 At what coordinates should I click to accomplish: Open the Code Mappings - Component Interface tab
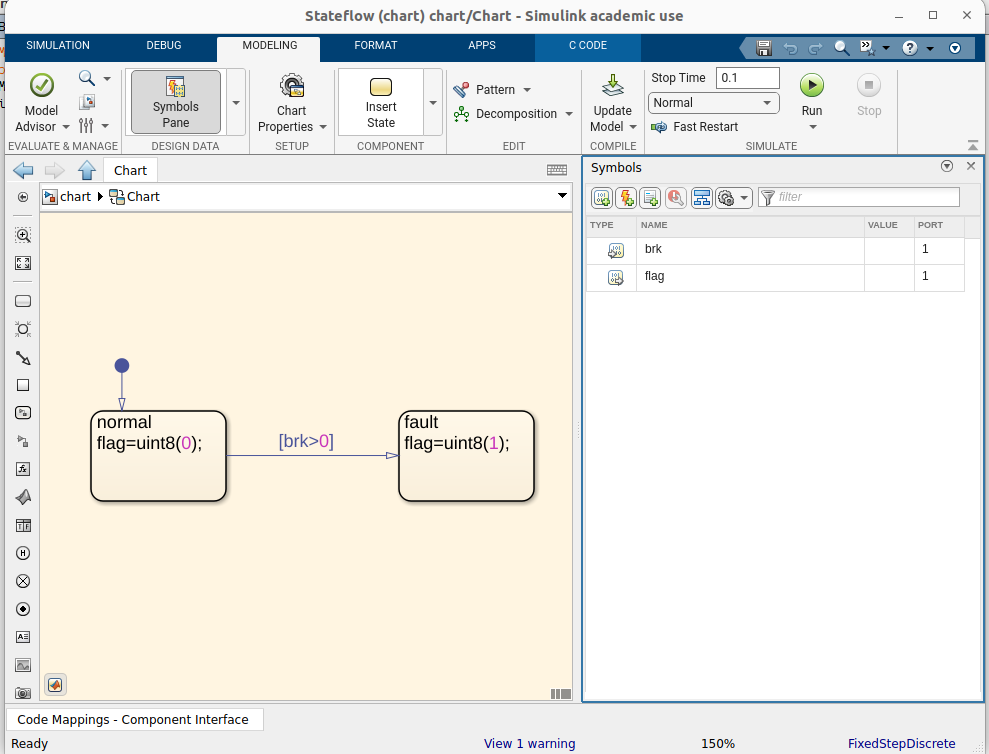133,719
